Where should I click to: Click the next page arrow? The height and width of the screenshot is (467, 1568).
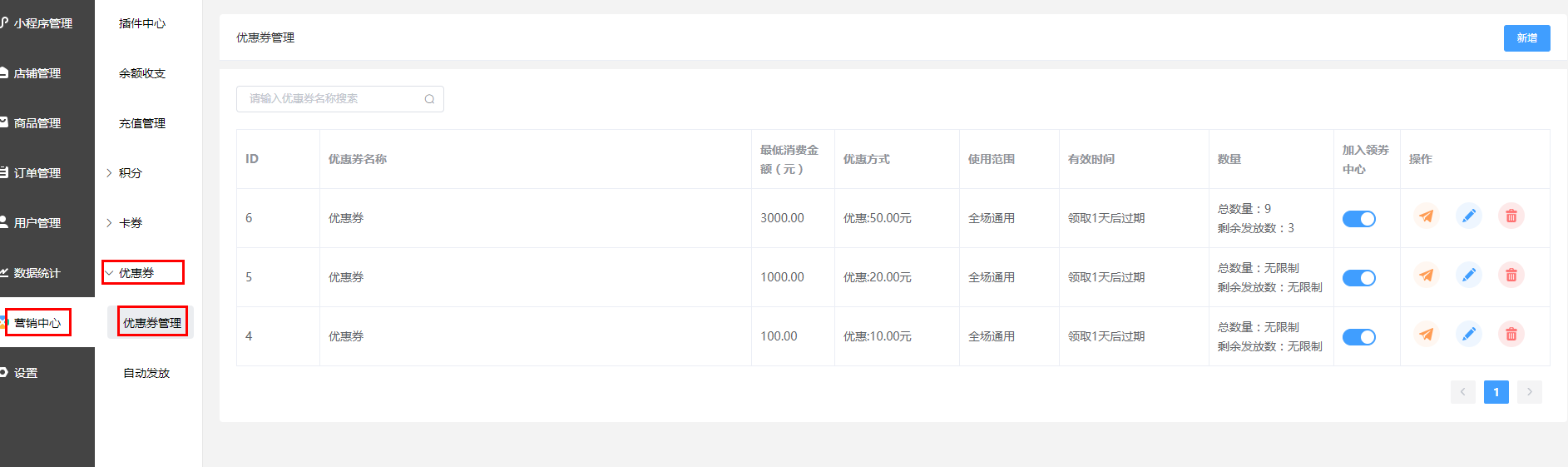[1529, 392]
